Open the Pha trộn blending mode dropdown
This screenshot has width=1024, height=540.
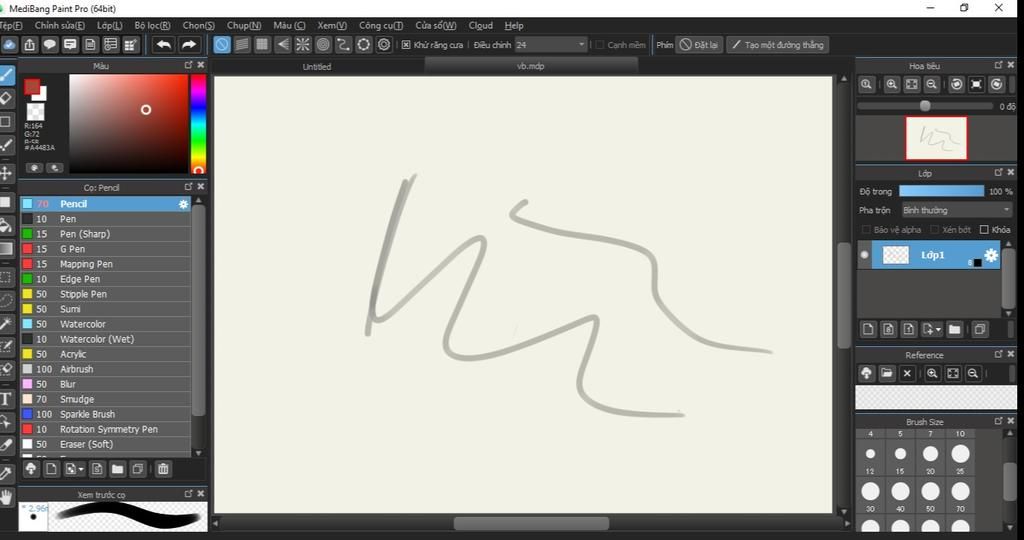click(957, 210)
